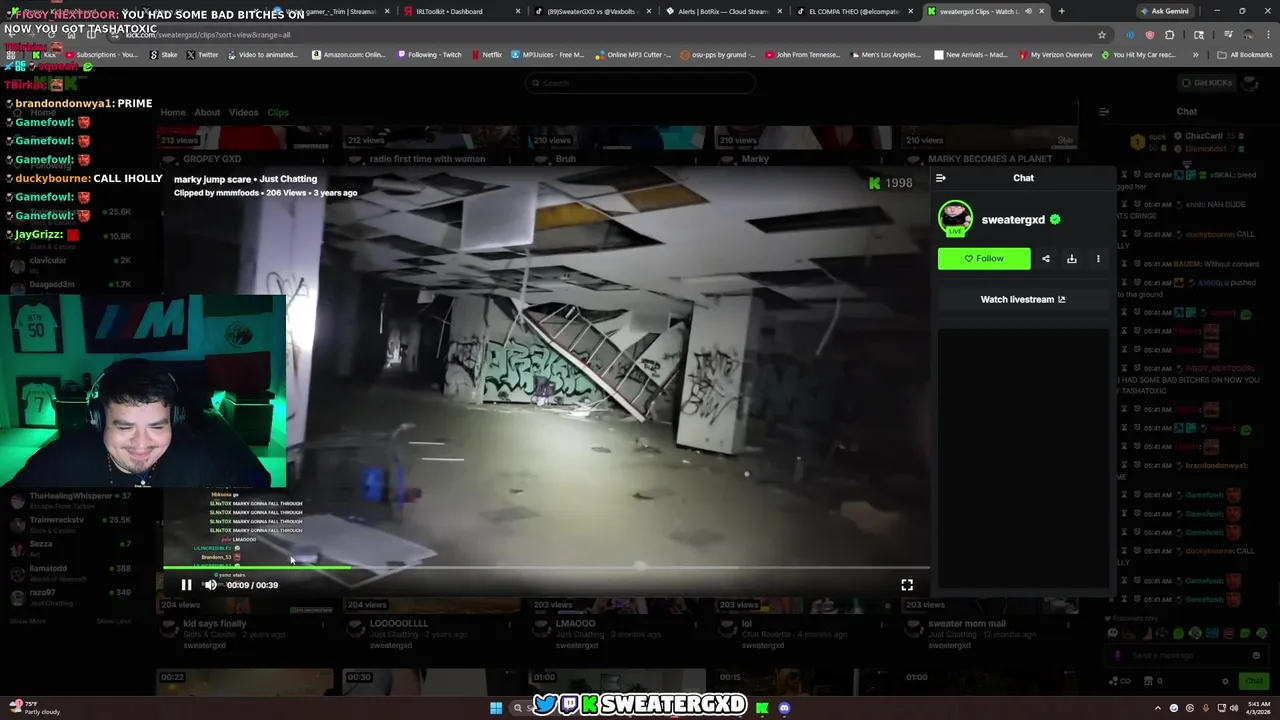
Task: Click the Get KICKs button
Action: (1207, 83)
